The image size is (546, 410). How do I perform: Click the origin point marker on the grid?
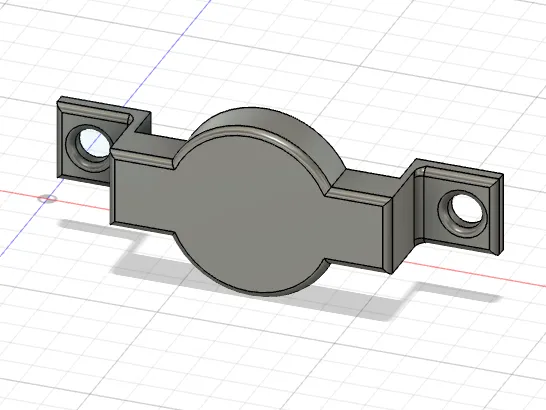click(47, 199)
